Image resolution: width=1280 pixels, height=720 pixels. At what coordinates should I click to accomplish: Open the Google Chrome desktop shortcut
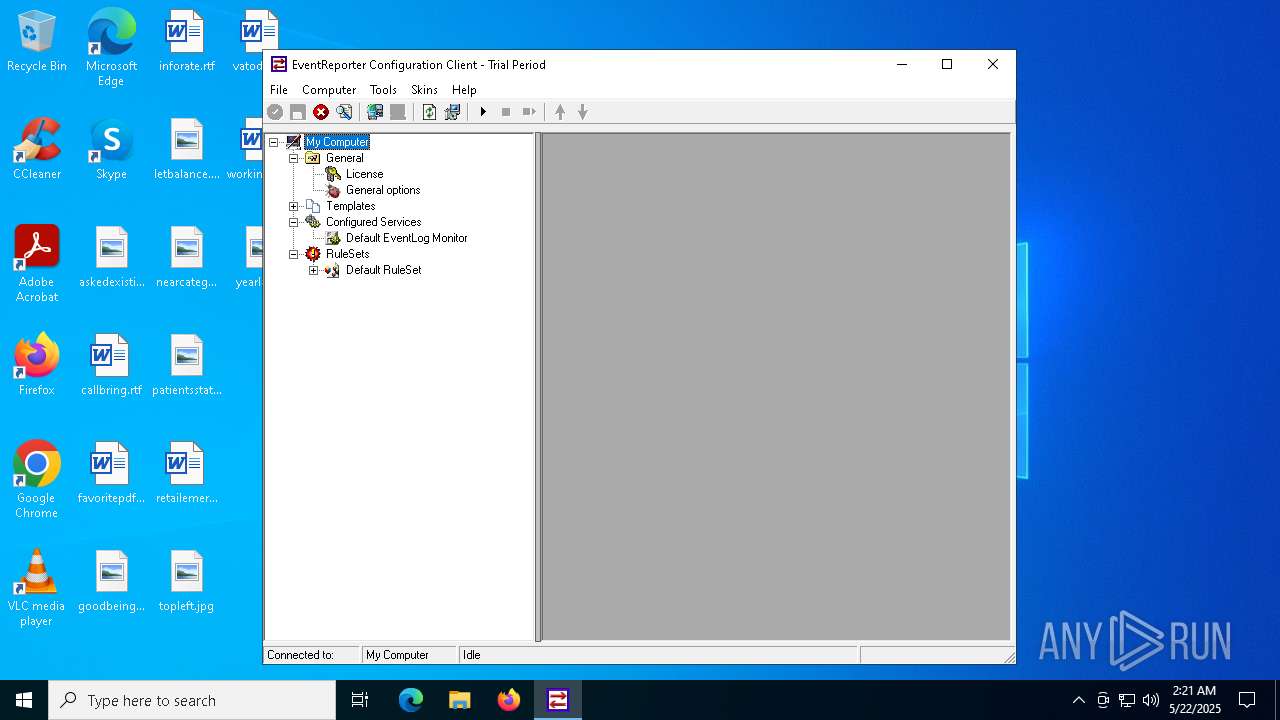click(x=37, y=480)
